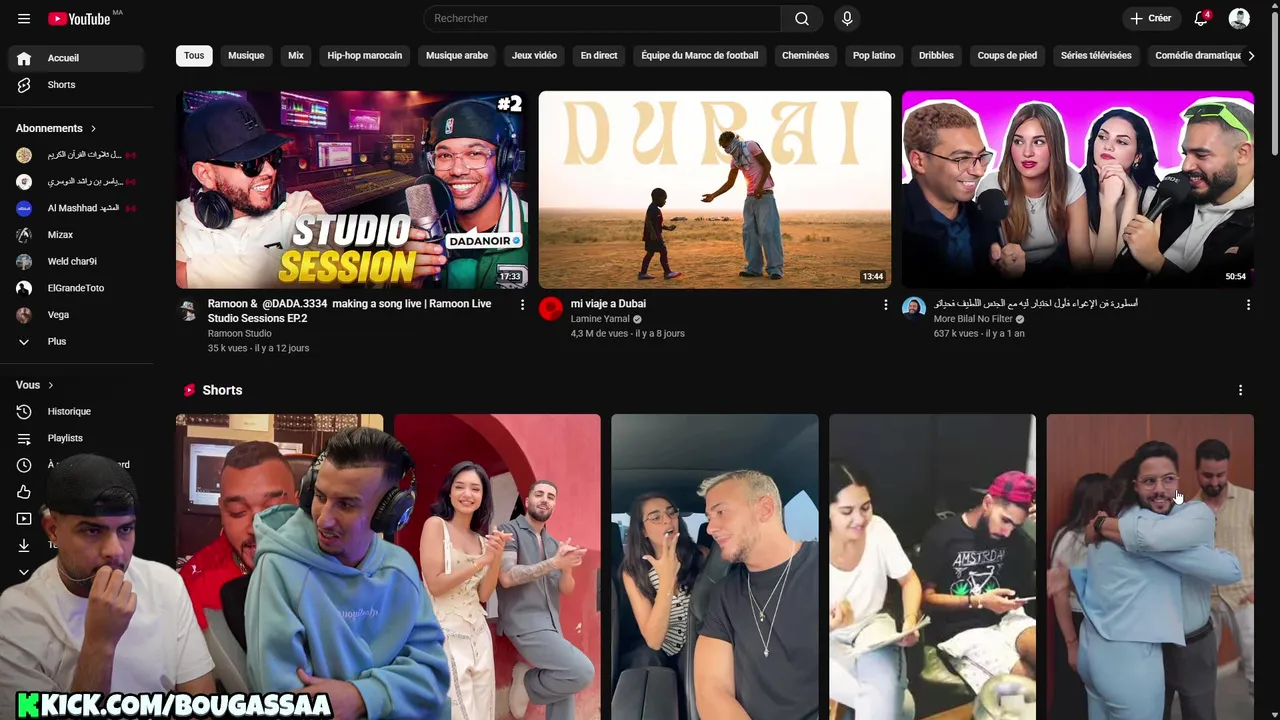Select the Coups de pied filter chip

click(1007, 56)
